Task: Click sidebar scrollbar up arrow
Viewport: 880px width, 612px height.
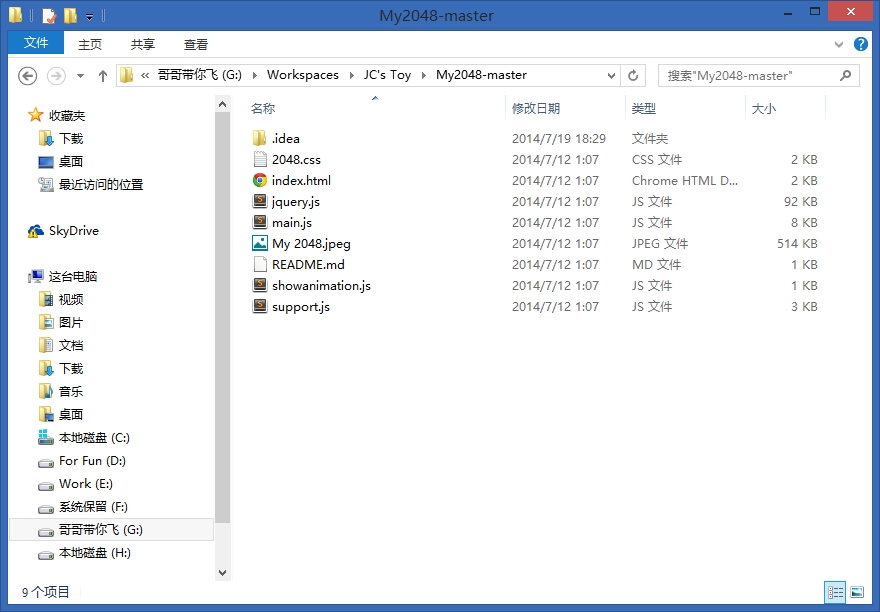Action: click(222, 104)
